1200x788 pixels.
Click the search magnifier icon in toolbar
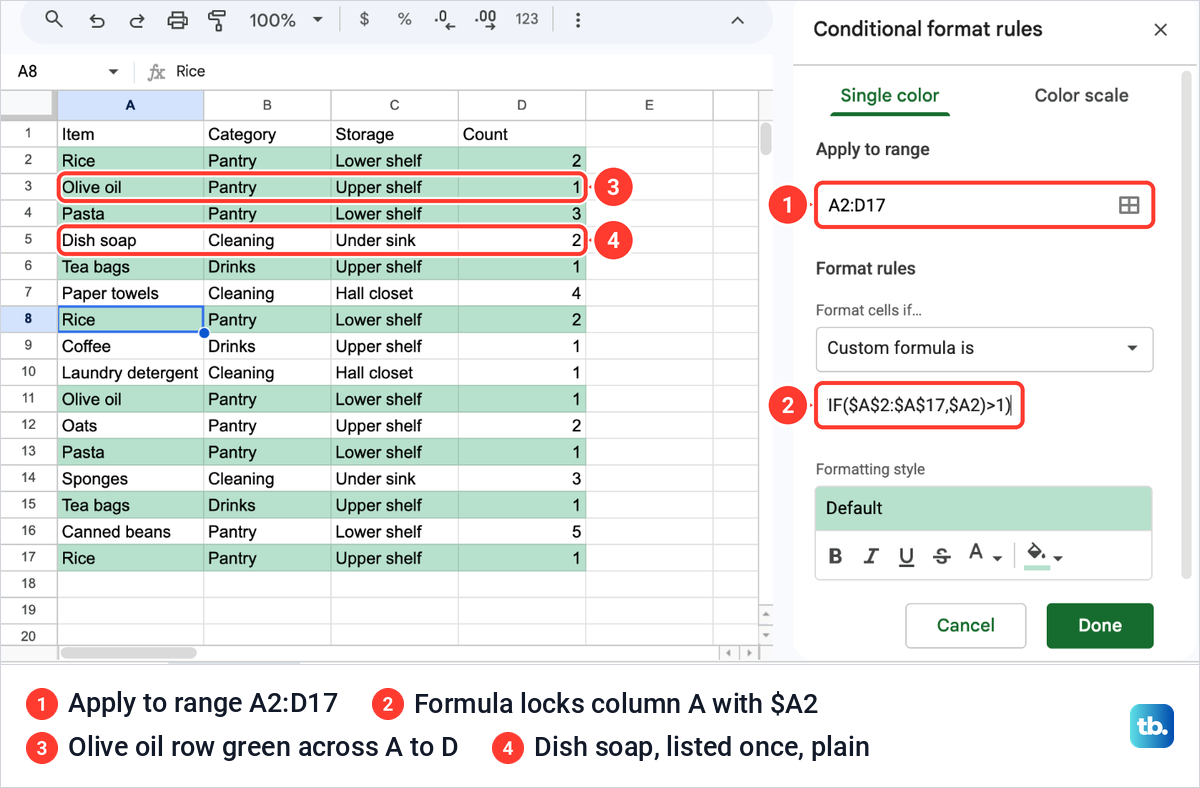(55, 20)
